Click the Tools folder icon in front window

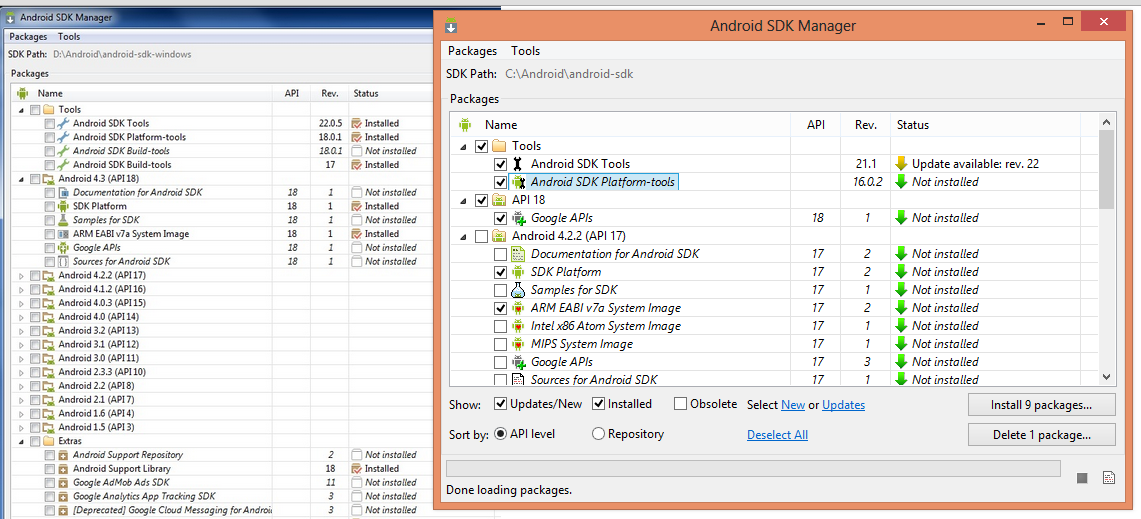click(x=499, y=146)
